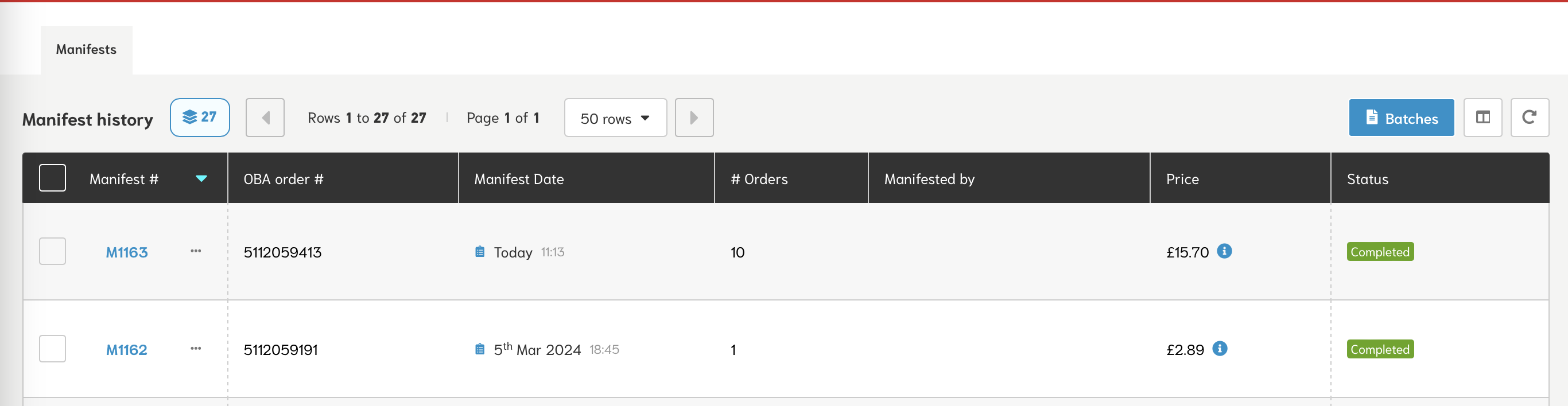Click the price info icon for M1163

pos(1224,251)
